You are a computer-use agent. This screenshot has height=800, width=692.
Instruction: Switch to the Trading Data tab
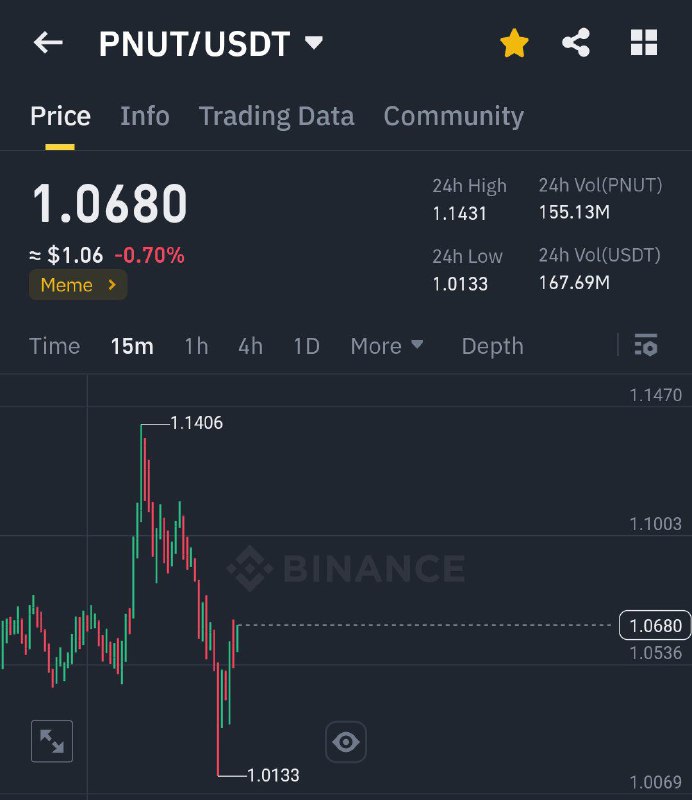(276, 116)
